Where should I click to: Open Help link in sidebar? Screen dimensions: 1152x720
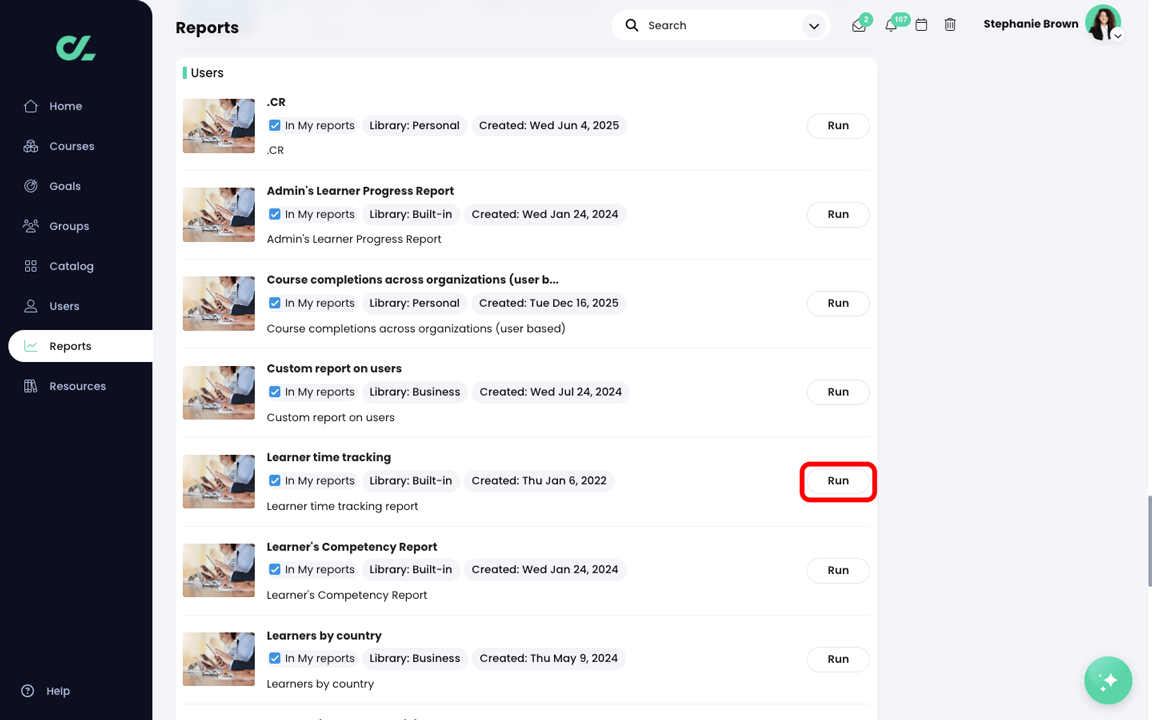click(58, 691)
